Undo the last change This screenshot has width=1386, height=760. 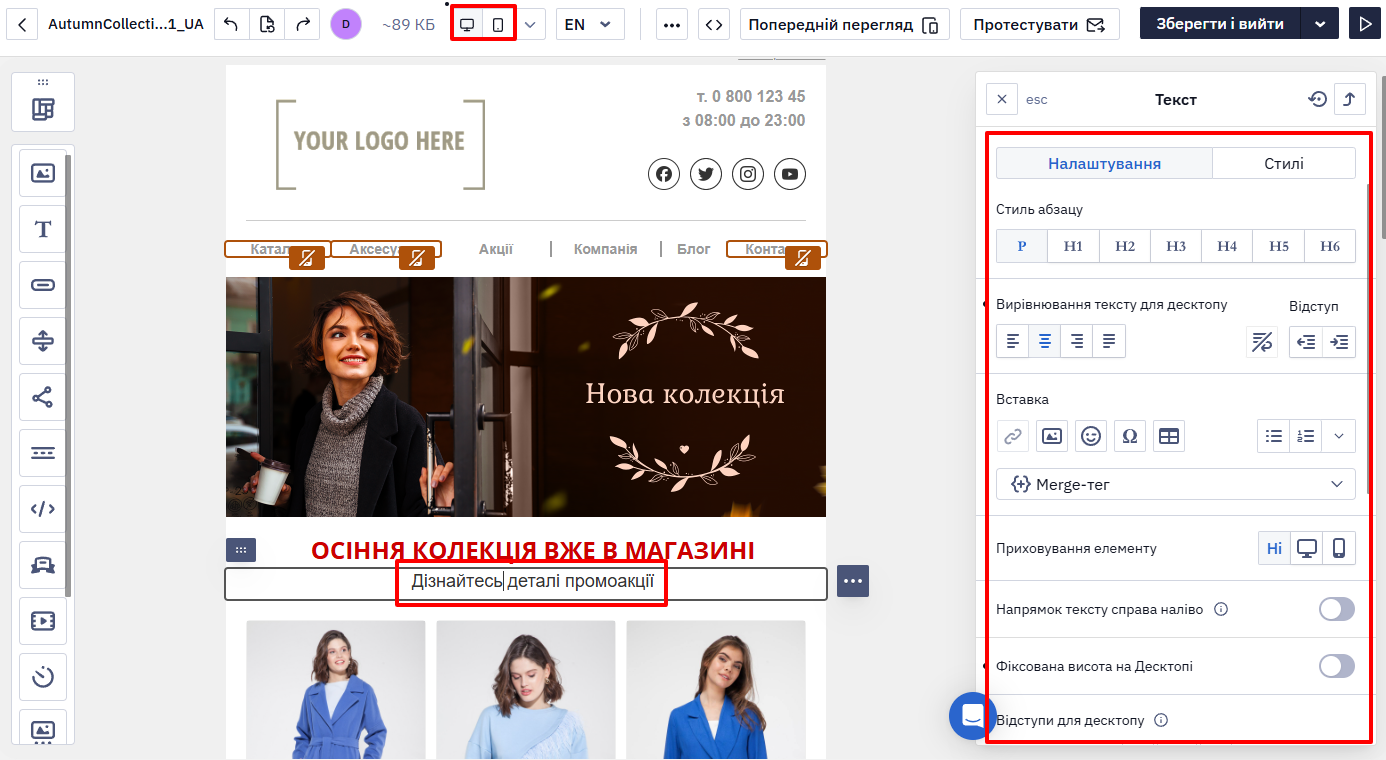pyautogui.click(x=231, y=24)
